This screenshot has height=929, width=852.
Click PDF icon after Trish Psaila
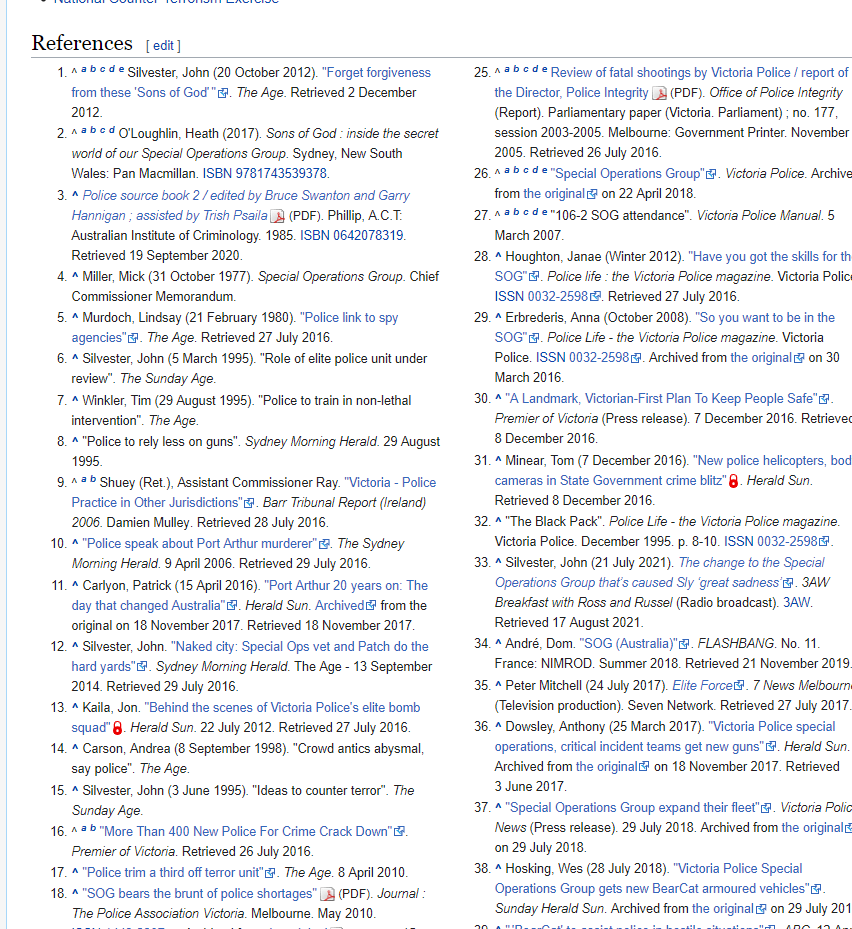point(278,216)
